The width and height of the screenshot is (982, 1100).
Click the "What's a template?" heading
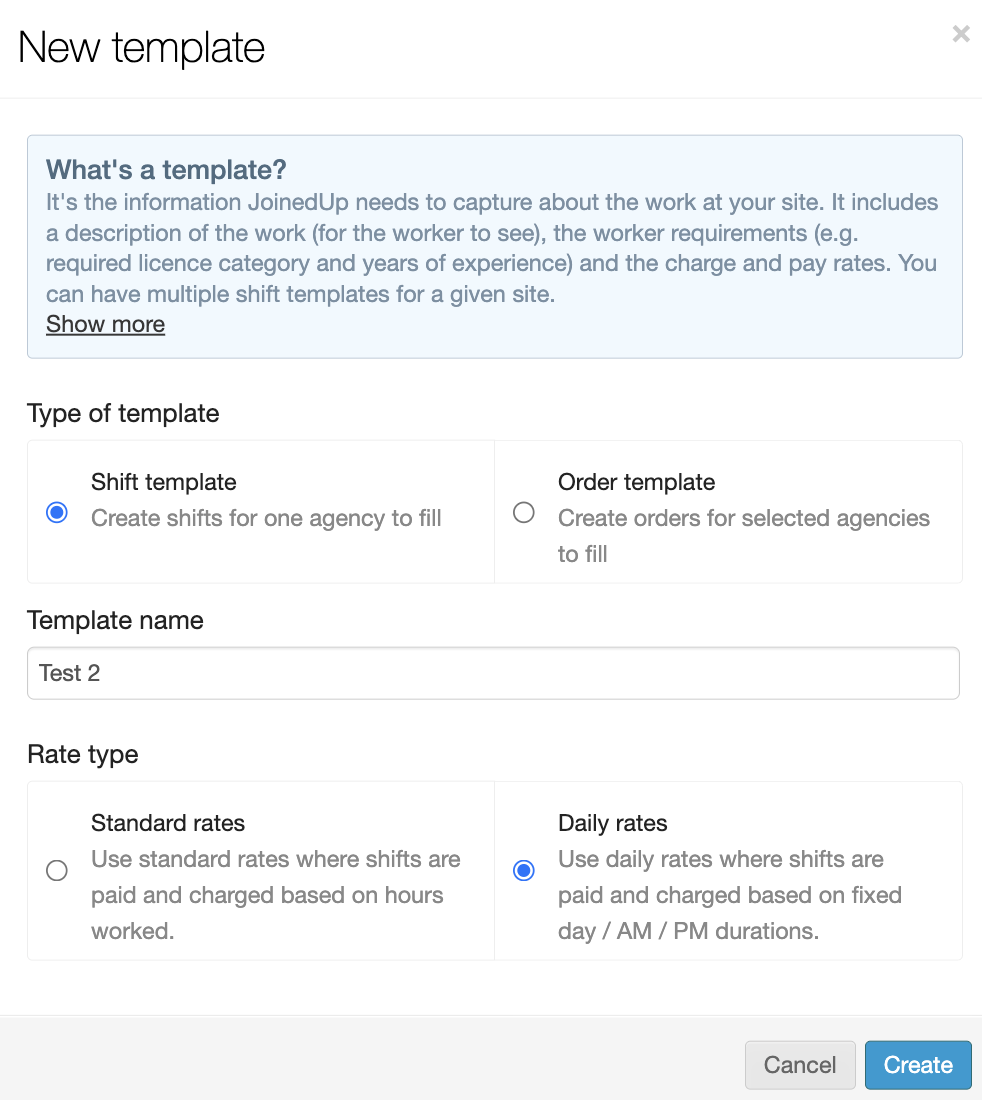(166, 168)
